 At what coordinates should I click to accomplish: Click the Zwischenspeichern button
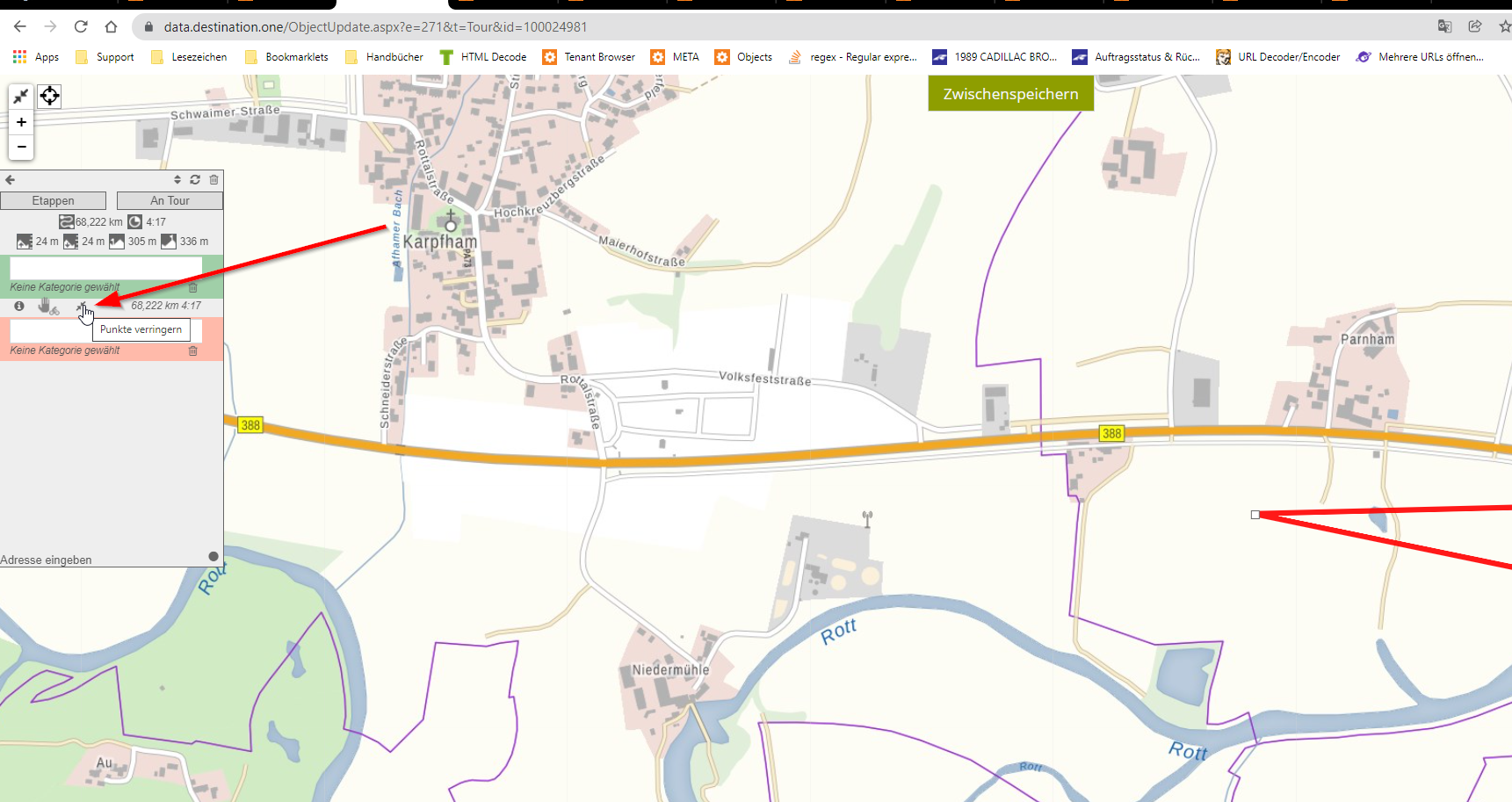tap(1010, 94)
